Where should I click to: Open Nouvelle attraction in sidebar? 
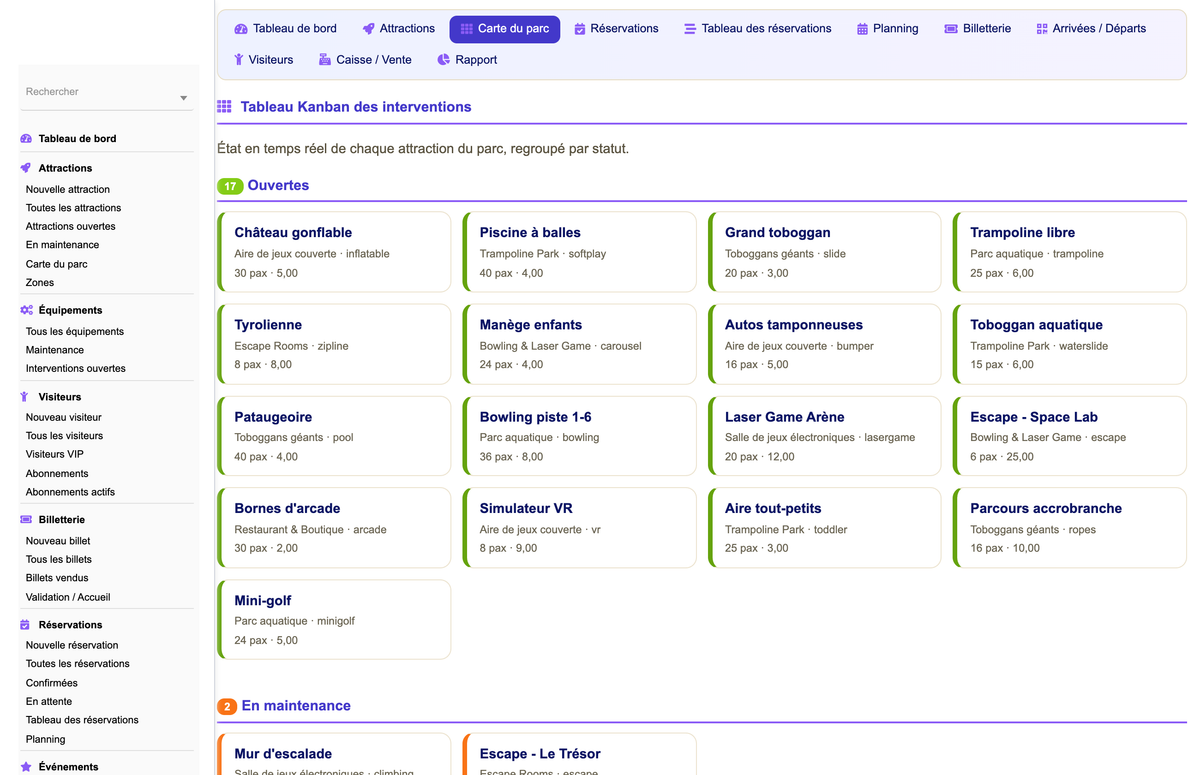(x=68, y=189)
